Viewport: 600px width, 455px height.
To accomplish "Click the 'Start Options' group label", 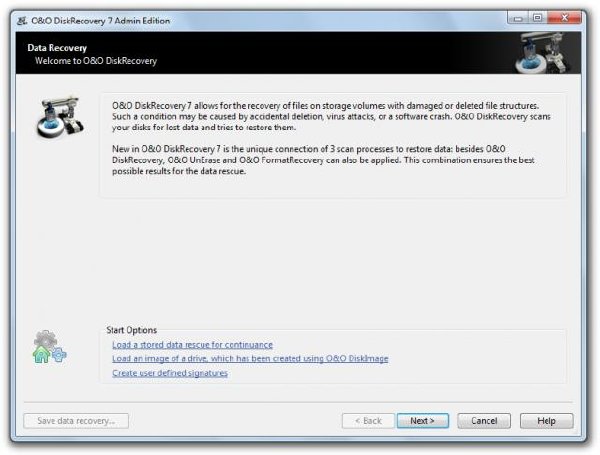I will (132, 330).
